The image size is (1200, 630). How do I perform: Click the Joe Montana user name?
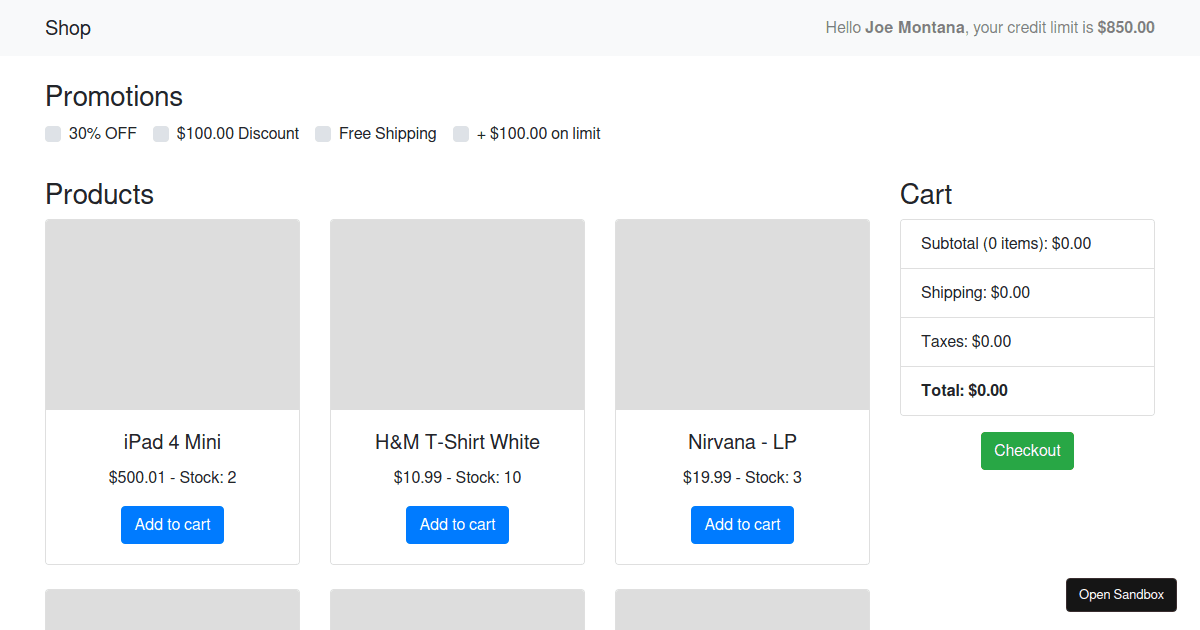pos(914,27)
